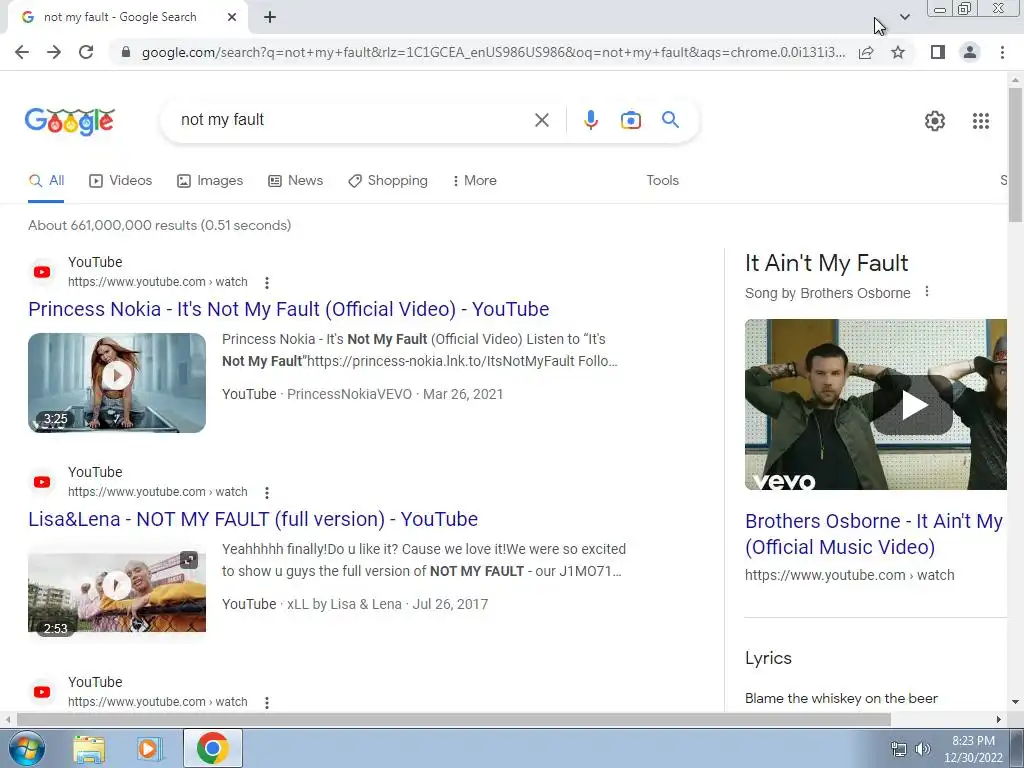Click the vertical scrollbar down arrow
Image resolution: width=1024 pixels, height=768 pixels.
click(1015, 702)
